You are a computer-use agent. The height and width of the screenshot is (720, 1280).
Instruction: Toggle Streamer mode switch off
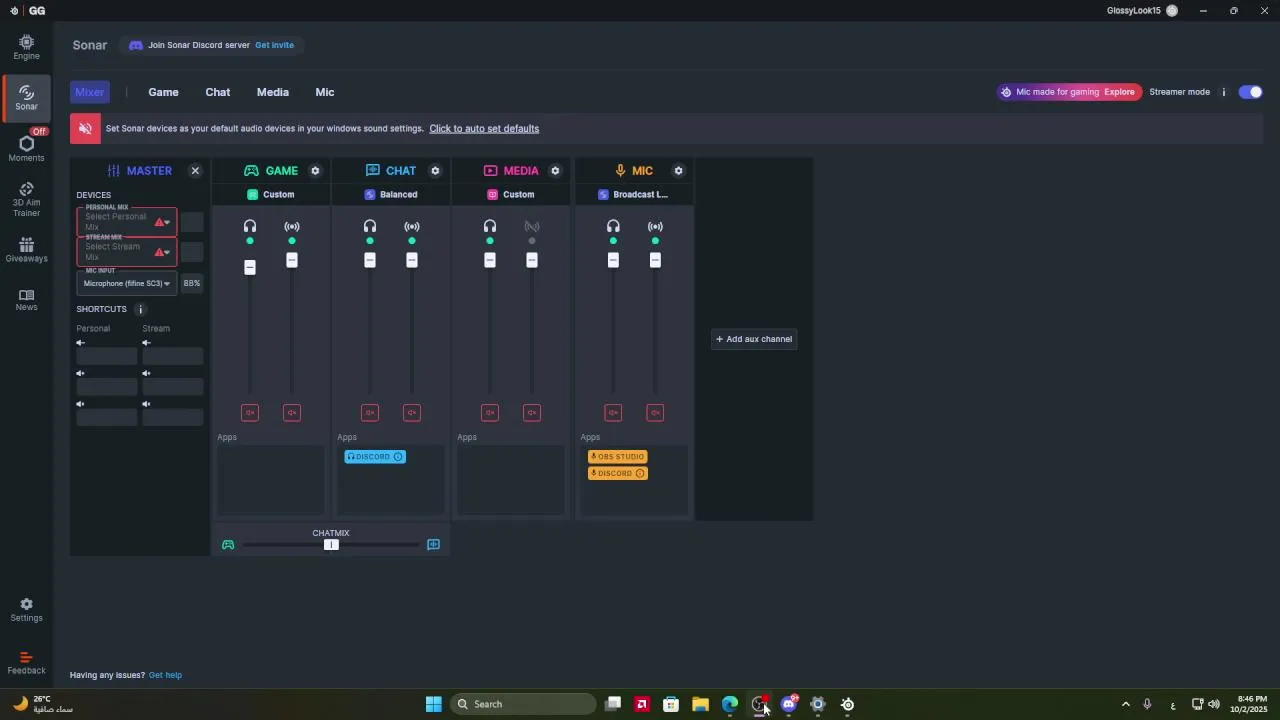(1250, 92)
